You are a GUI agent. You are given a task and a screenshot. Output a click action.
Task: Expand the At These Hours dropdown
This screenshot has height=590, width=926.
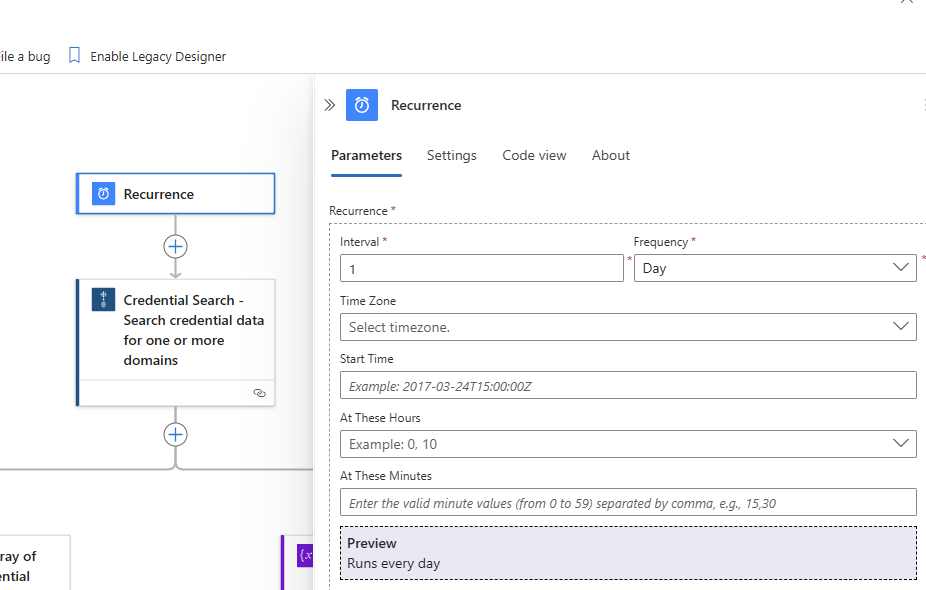628,444
